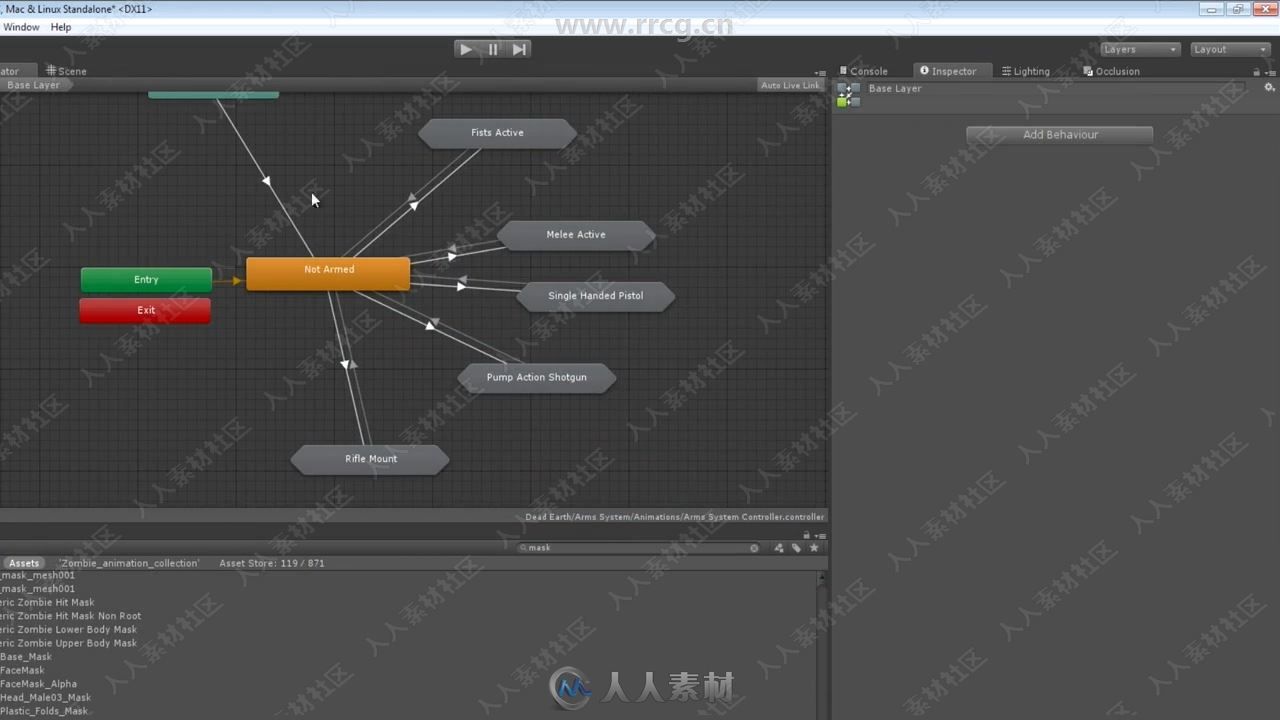The height and width of the screenshot is (720, 1280).
Task: Select the Pump Action Shotgun state
Action: pyautogui.click(x=537, y=378)
